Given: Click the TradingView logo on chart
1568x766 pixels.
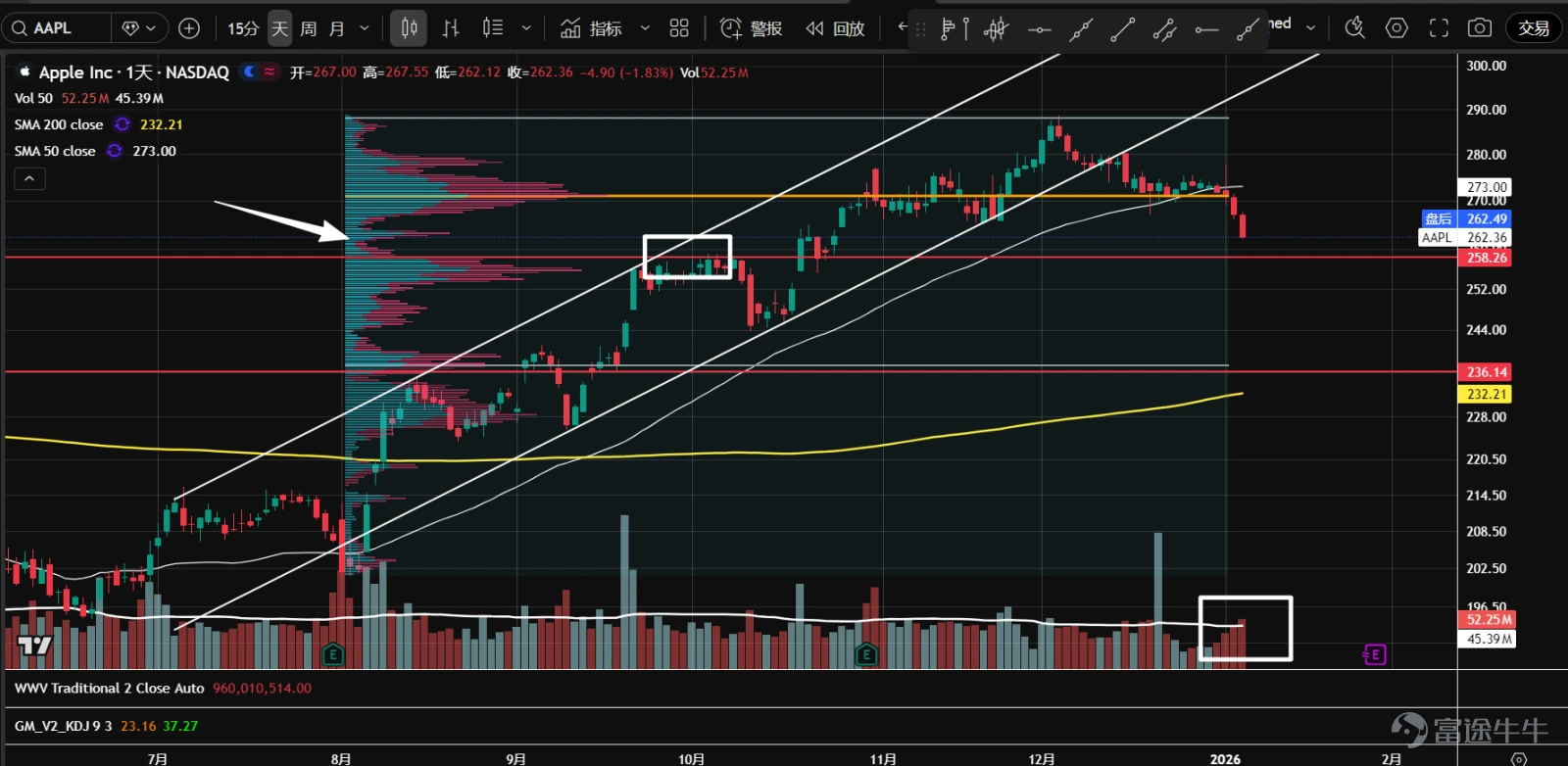Looking at the screenshot, I should pyautogui.click(x=34, y=645).
